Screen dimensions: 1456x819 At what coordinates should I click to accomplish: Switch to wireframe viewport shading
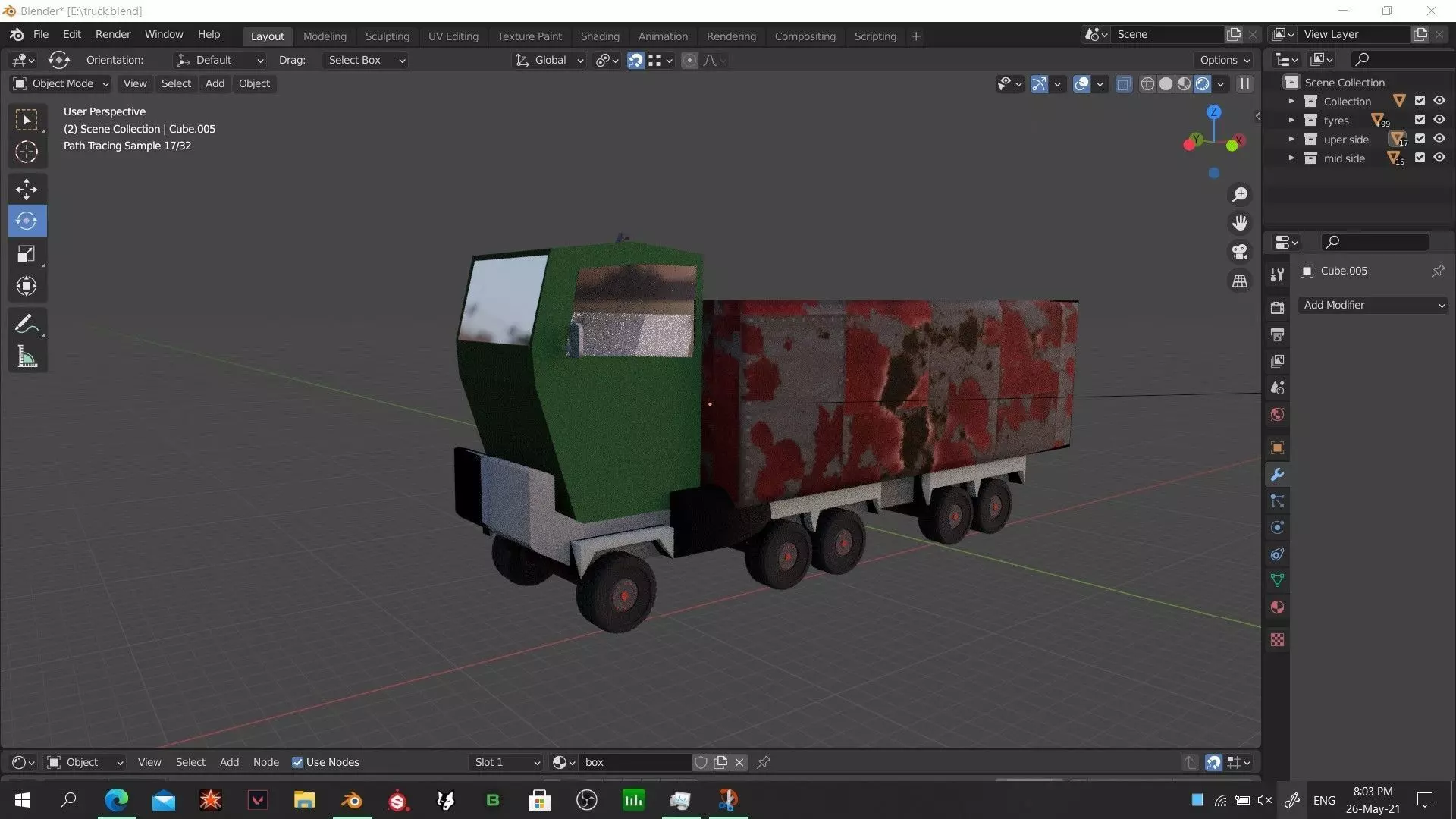click(x=1148, y=83)
